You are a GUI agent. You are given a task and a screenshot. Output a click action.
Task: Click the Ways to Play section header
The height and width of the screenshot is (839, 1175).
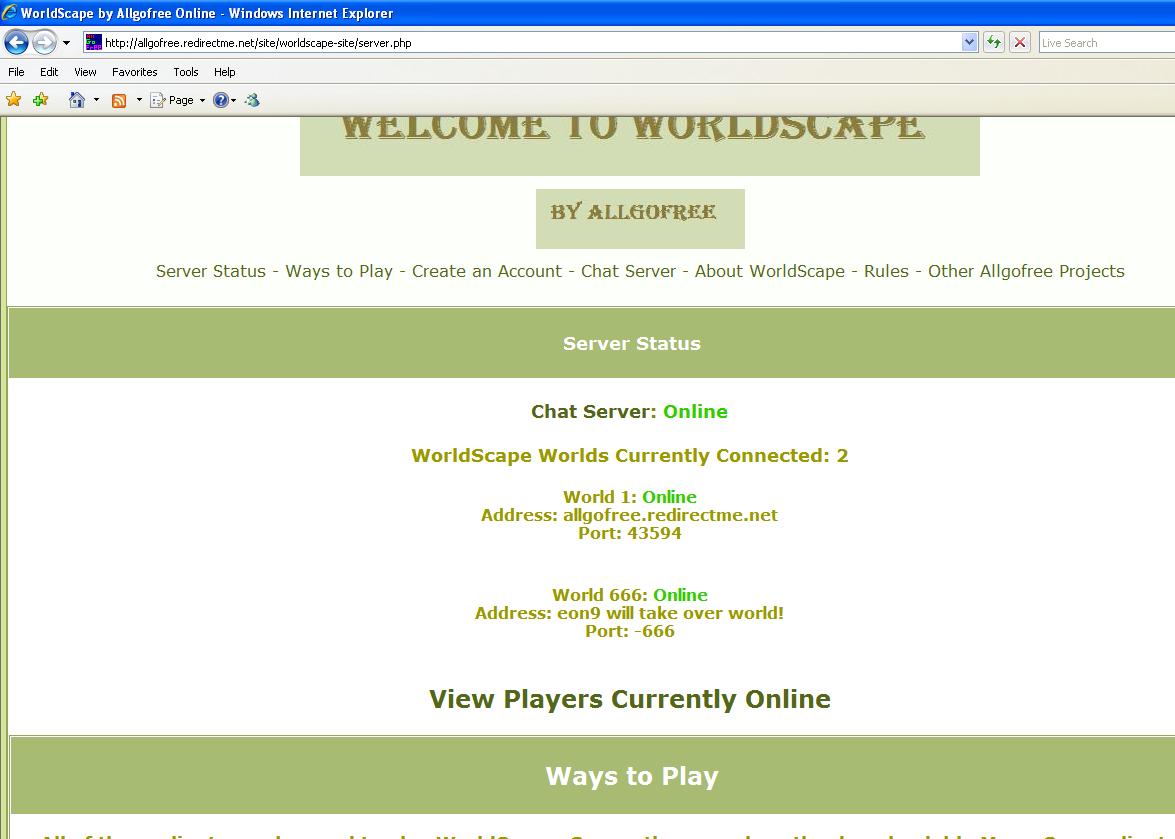[632, 776]
